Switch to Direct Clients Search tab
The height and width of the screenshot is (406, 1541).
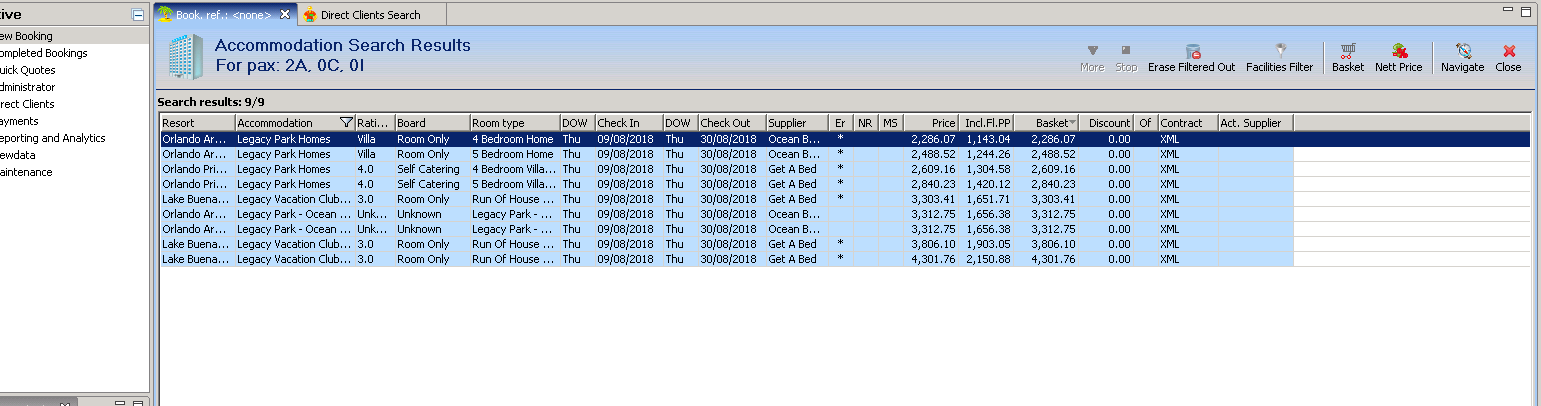[x=370, y=15]
